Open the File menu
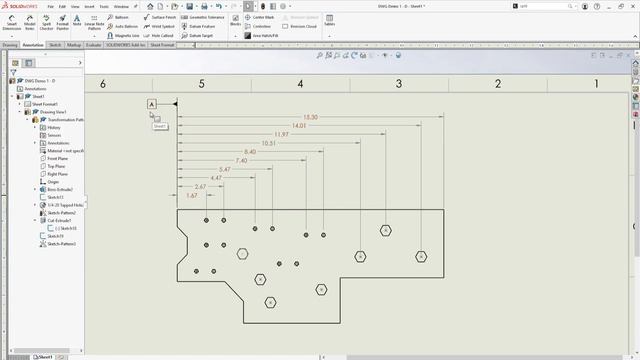Image resolution: width=640 pixels, height=360 pixels. point(51,7)
